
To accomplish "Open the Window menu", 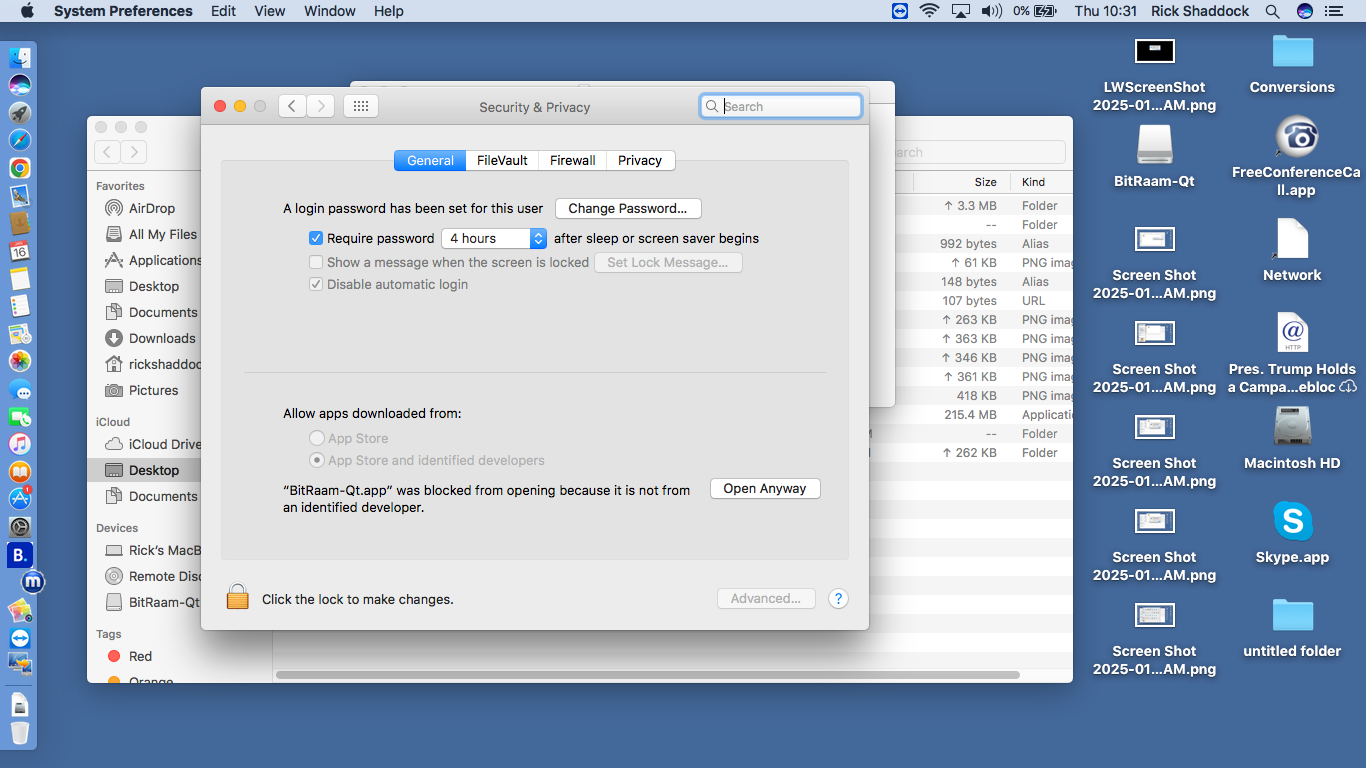I will (330, 11).
